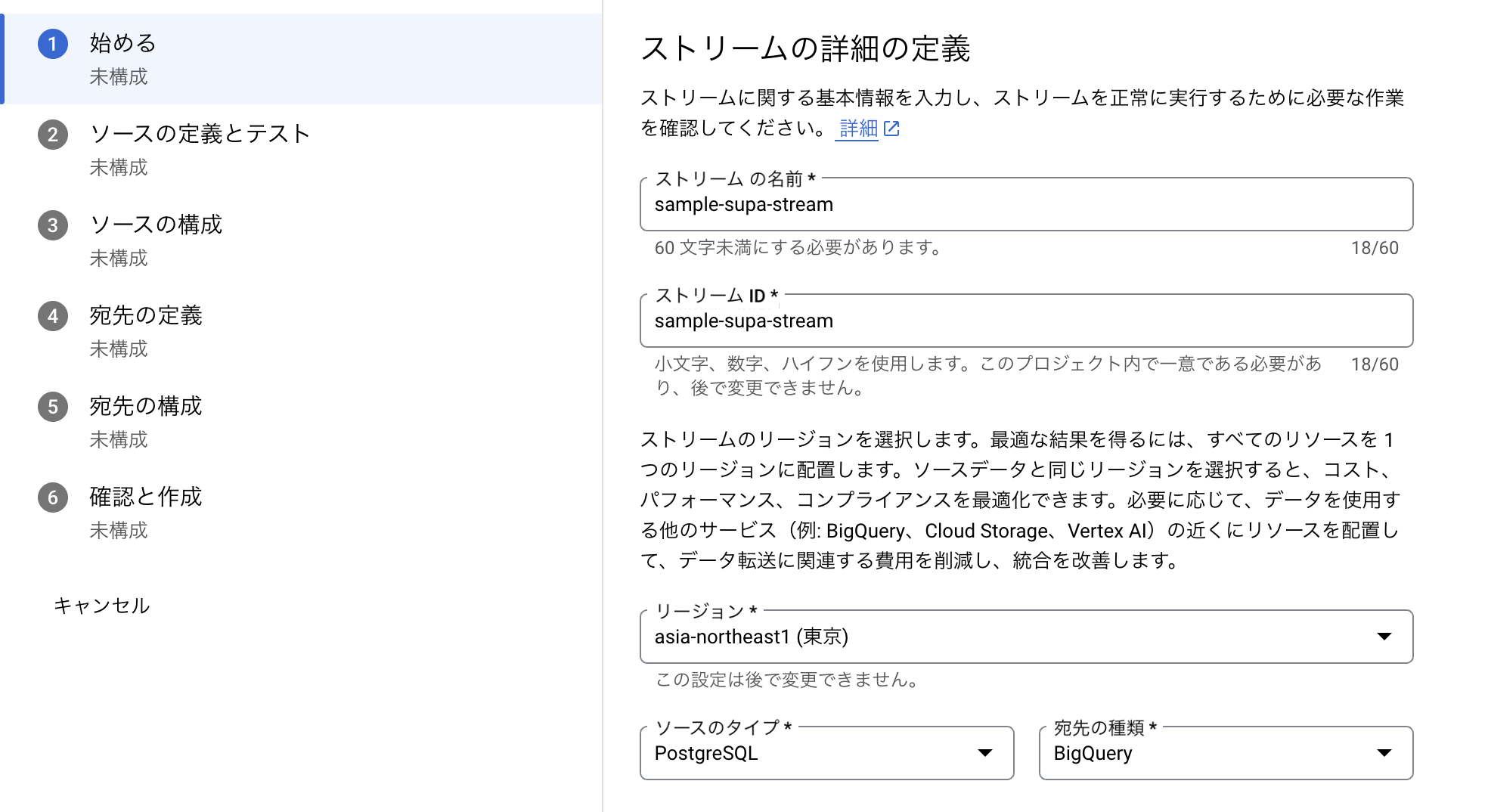Expand the 宛先の種類 BigQuery dropdown
The height and width of the screenshot is (812, 1488).
(x=1384, y=753)
